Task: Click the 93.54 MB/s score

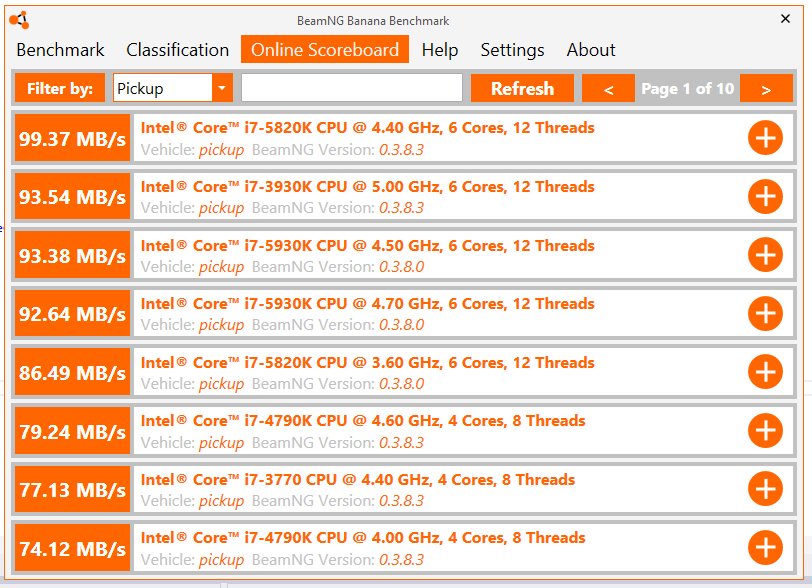Action: (x=72, y=197)
